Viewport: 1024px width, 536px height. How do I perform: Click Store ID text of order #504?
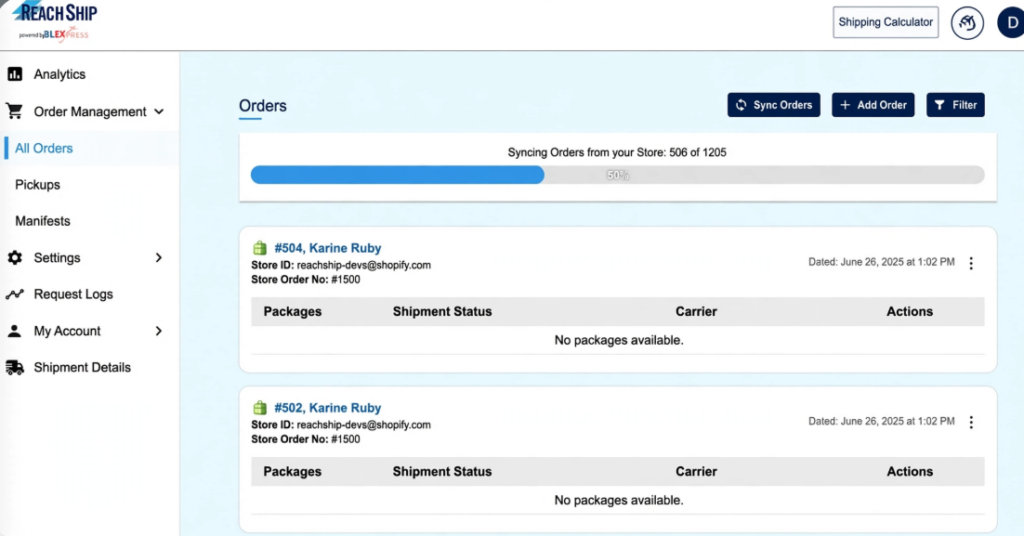pos(341,265)
